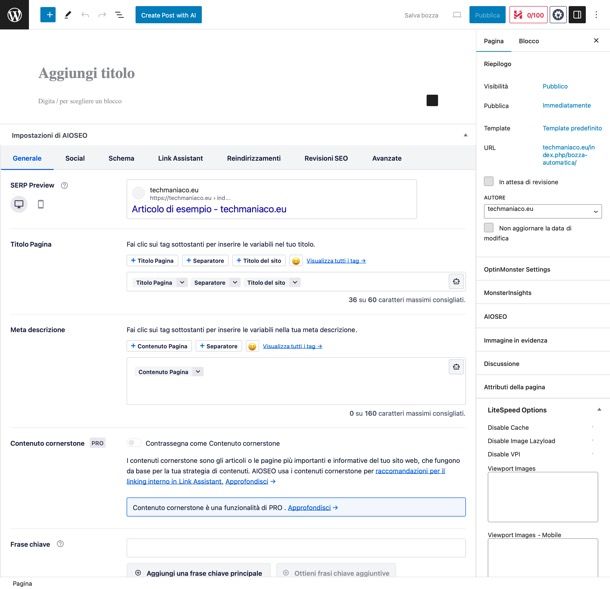
Task: Collapse the Impostazioni di AIOSEO panel
Action: pos(465,135)
